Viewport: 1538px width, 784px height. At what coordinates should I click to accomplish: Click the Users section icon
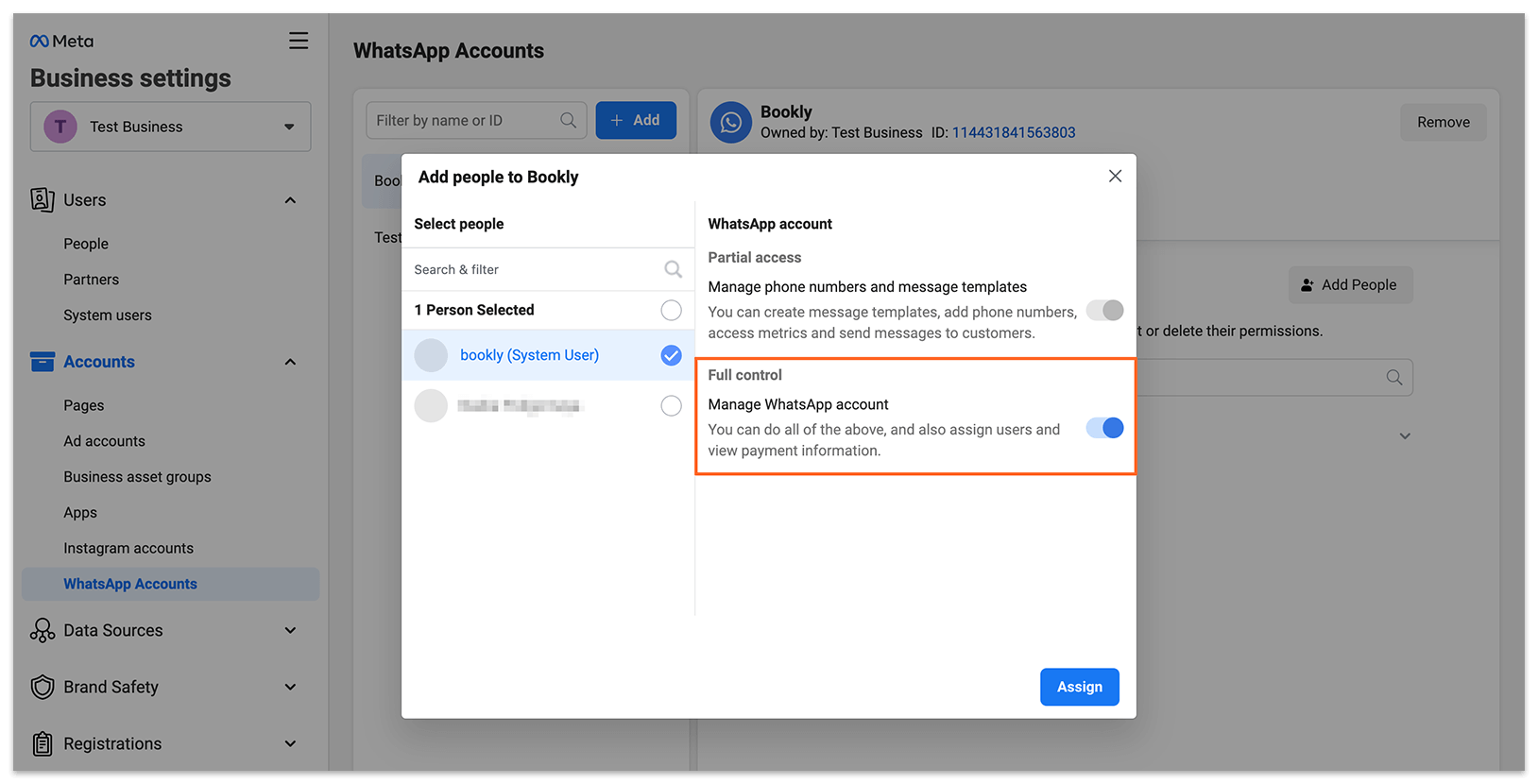pos(42,199)
